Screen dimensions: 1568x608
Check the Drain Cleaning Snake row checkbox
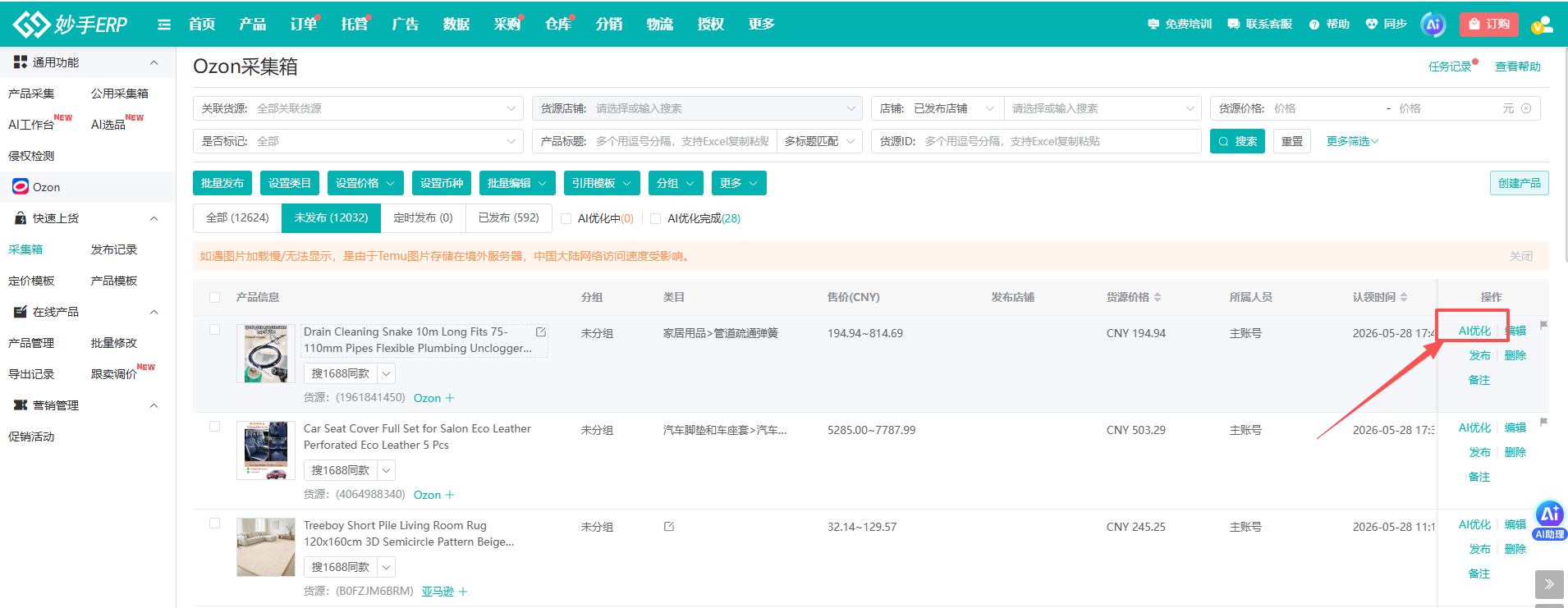coord(214,330)
